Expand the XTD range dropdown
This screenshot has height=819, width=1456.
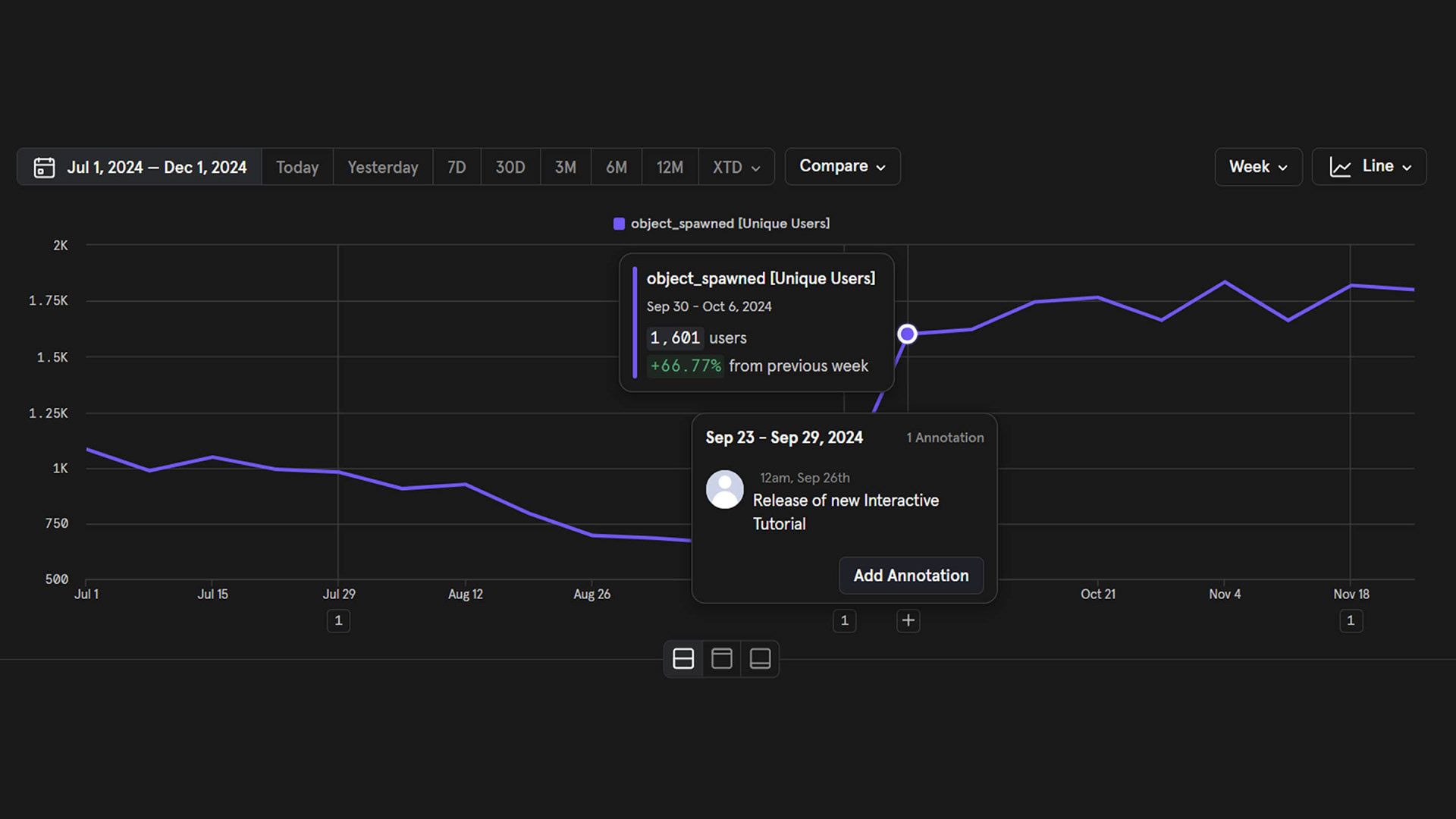pyautogui.click(x=736, y=167)
